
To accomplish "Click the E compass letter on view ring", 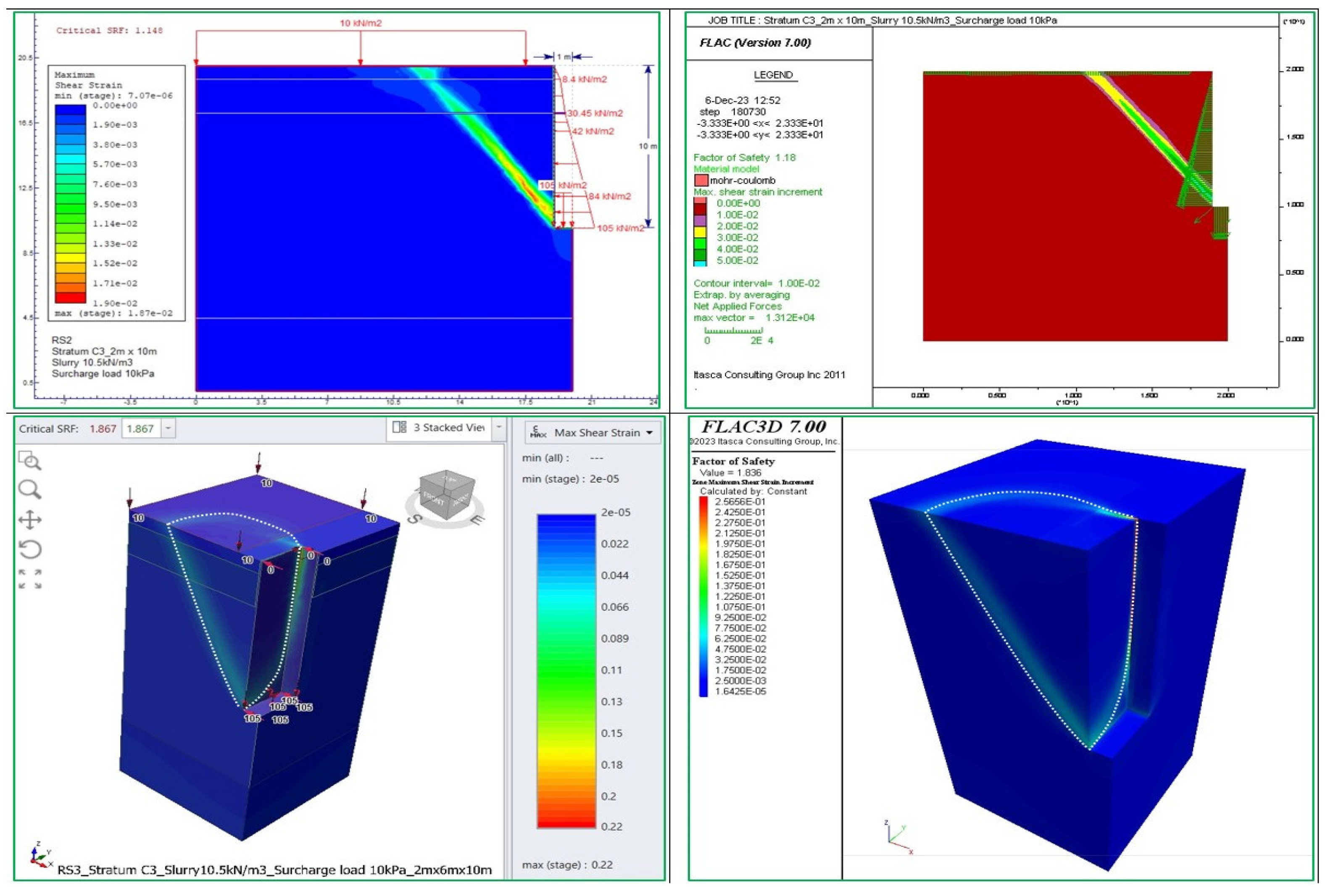I will coord(477,520).
